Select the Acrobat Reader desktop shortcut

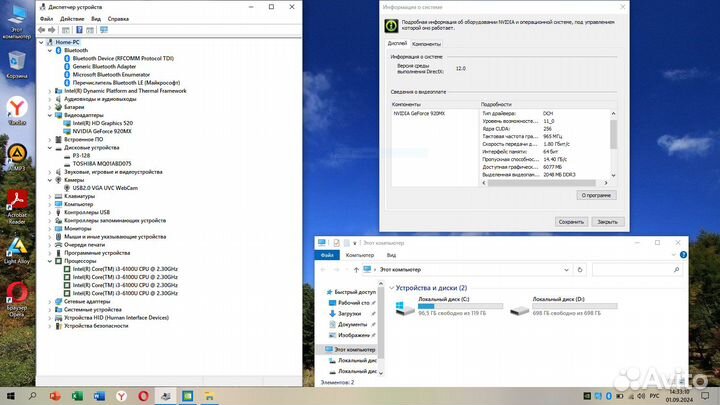(17, 208)
